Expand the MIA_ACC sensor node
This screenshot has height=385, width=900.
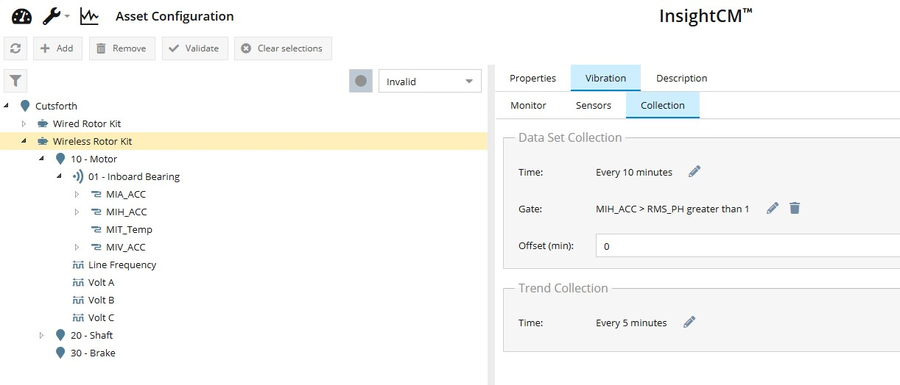pos(77,195)
